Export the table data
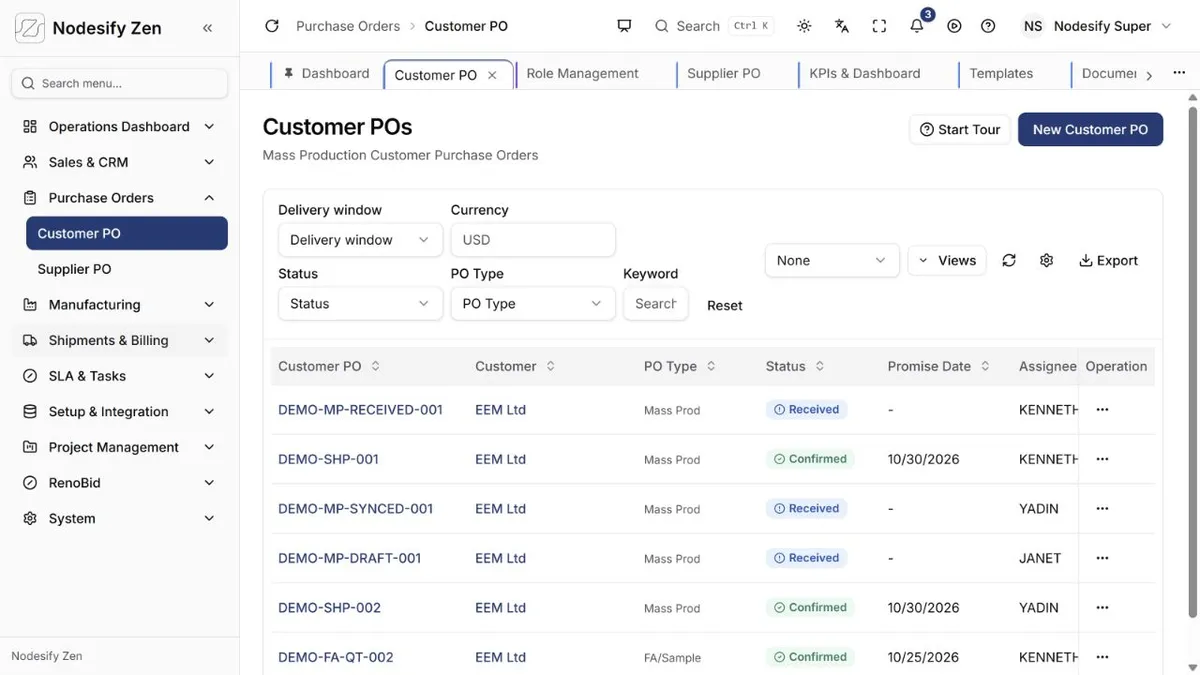This screenshot has width=1200, height=675. 1108,260
